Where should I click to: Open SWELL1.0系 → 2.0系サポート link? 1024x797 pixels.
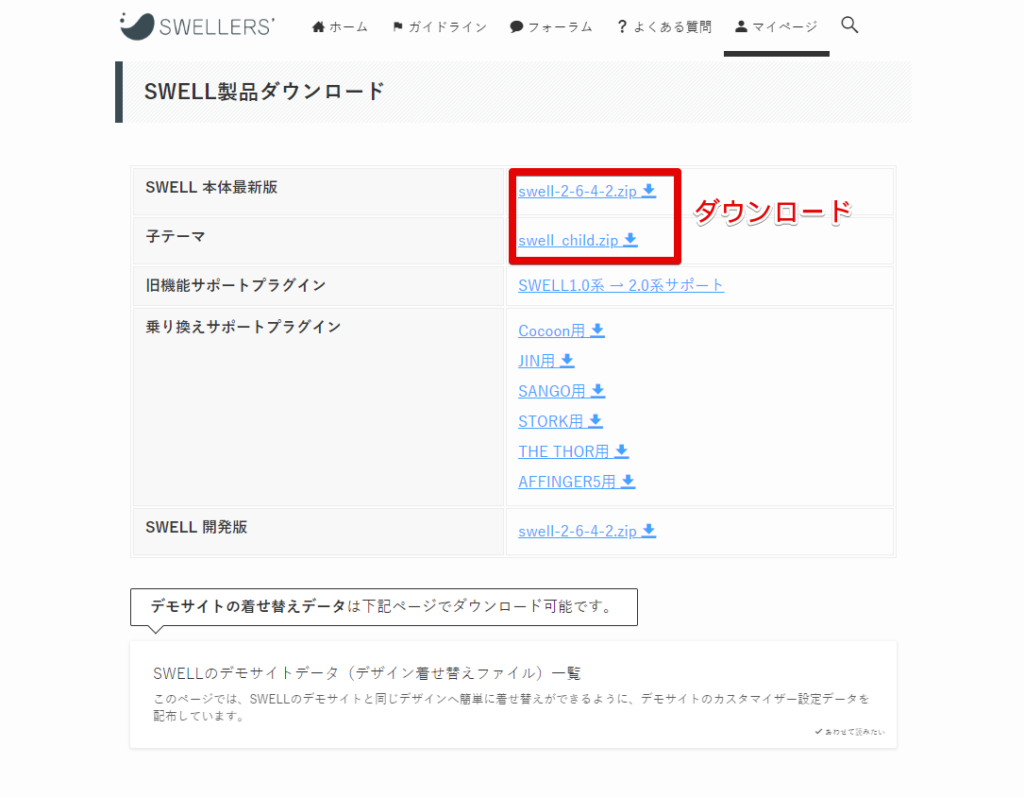click(621, 285)
